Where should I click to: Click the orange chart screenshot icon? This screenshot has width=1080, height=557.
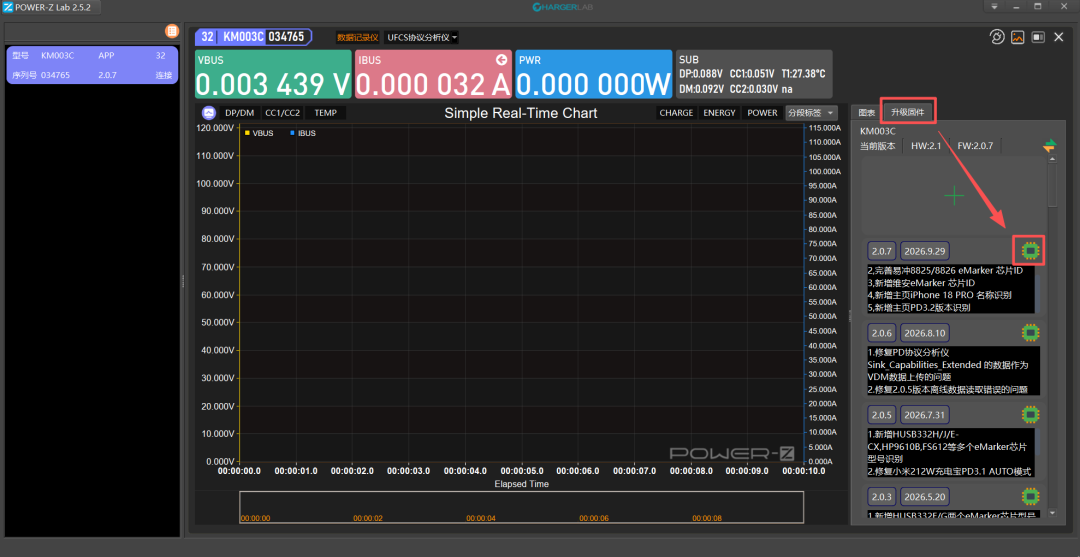tap(1017, 37)
